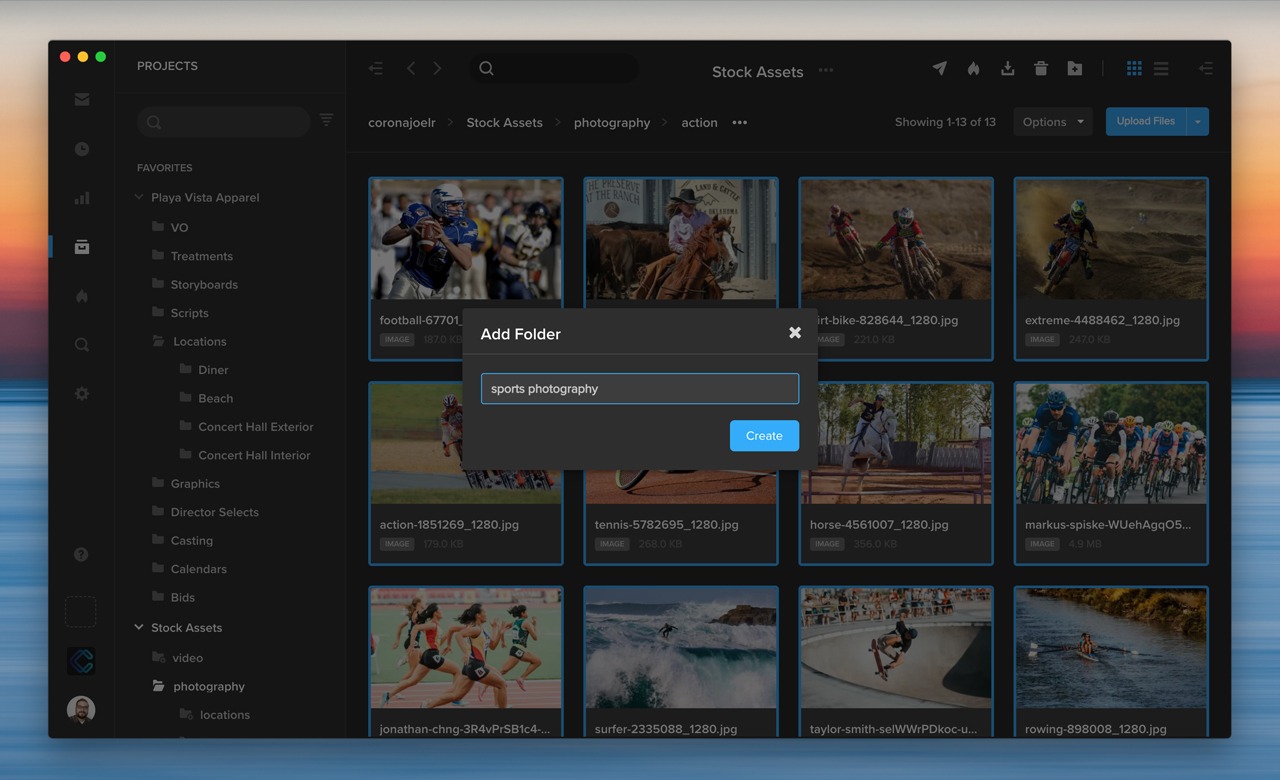Click the Create button
Viewport: 1280px width, 780px height.
[764, 436]
